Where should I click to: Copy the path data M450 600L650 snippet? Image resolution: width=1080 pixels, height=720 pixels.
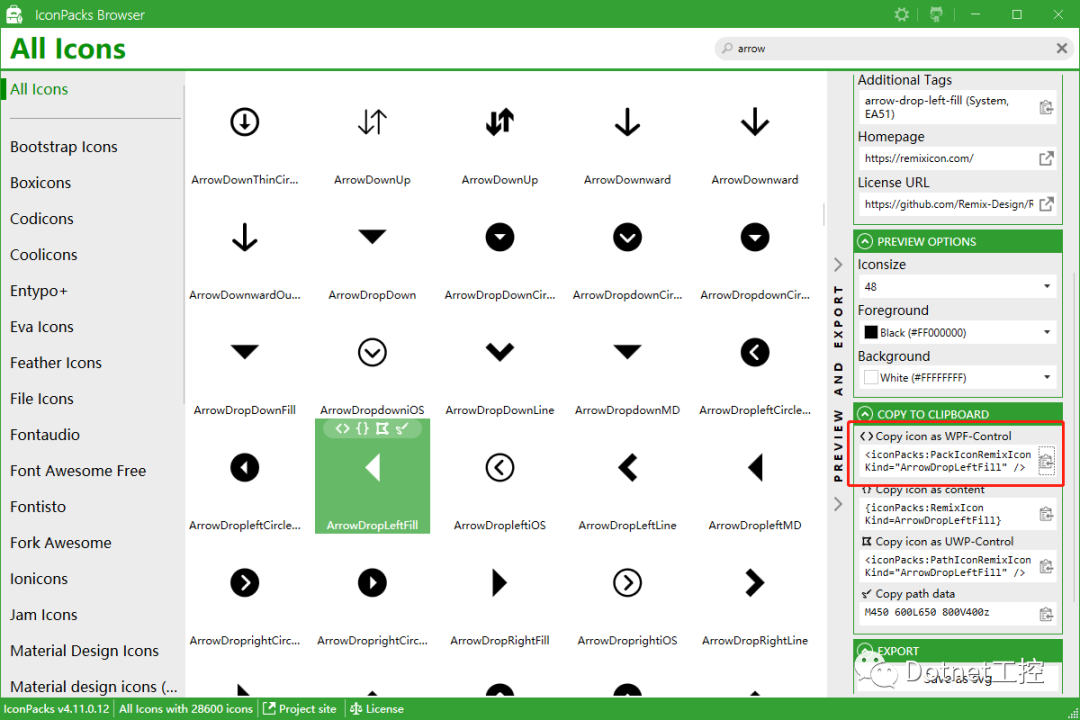(1046, 613)
